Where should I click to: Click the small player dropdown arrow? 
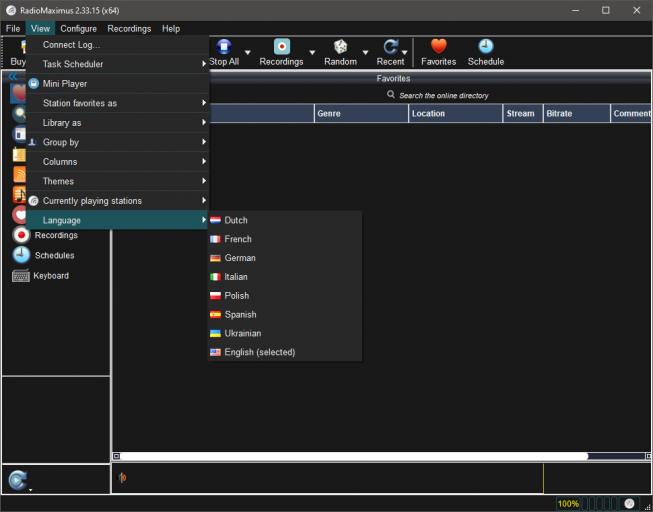tap(30, 490)
